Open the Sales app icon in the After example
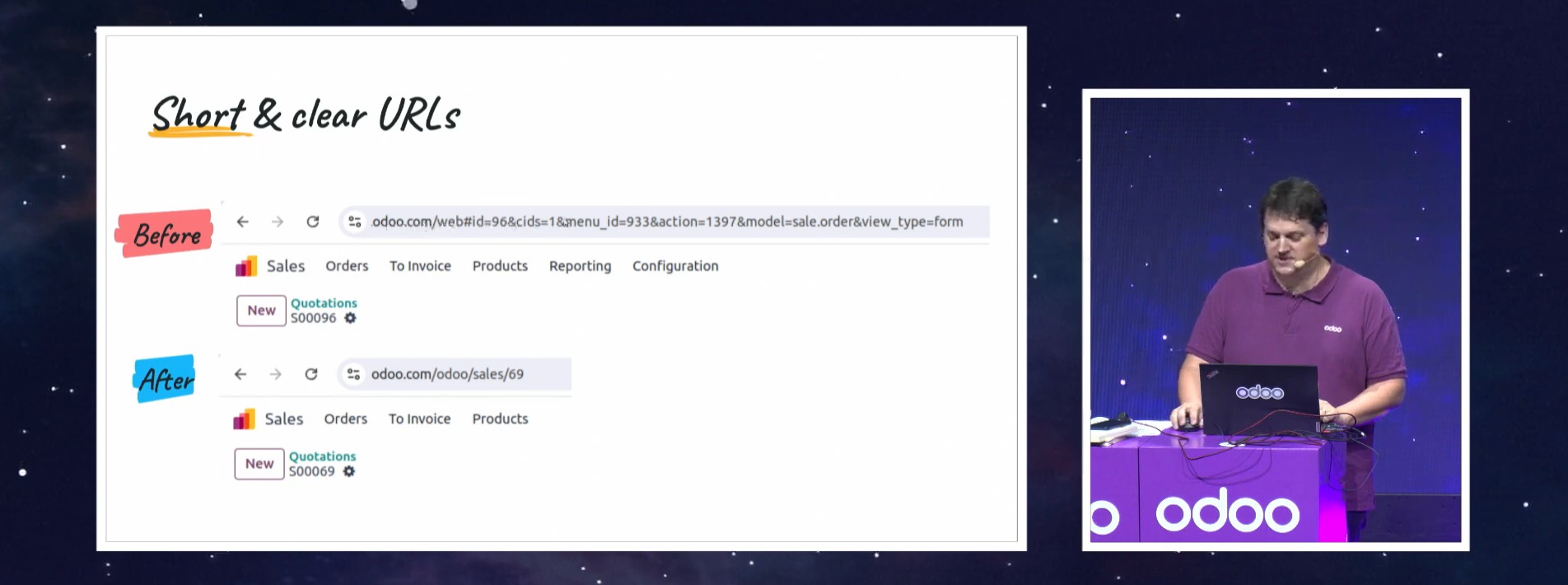1568x585 pixels. point(245,419)
